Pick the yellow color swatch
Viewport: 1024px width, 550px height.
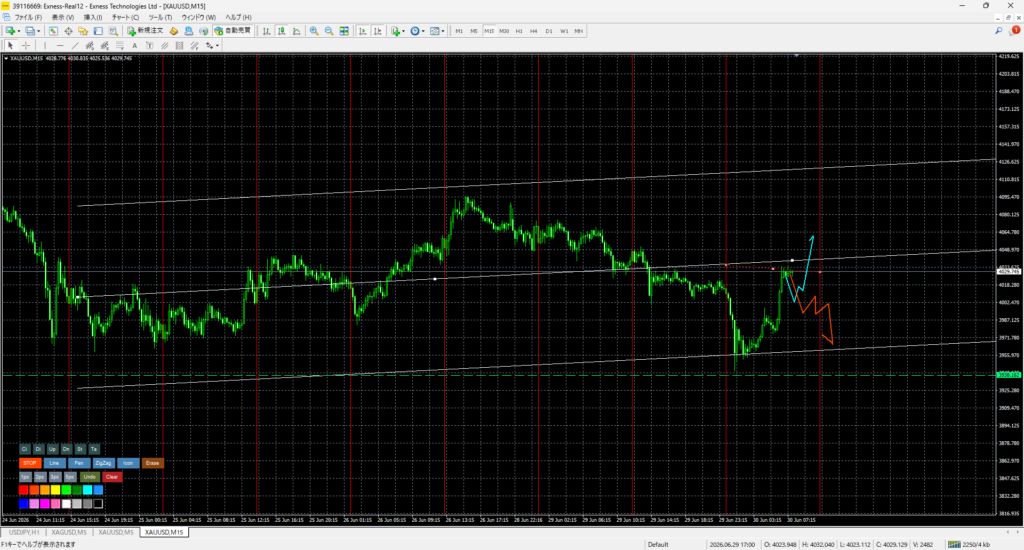coord(56,490)
